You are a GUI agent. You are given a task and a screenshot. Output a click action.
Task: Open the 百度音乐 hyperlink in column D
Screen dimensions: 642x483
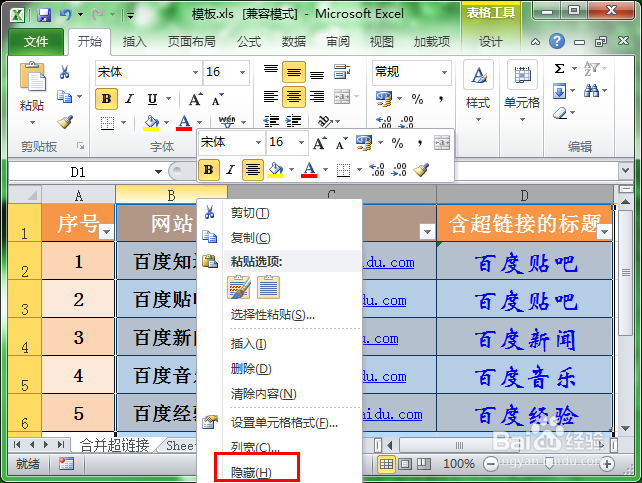(x=526, y=377)
